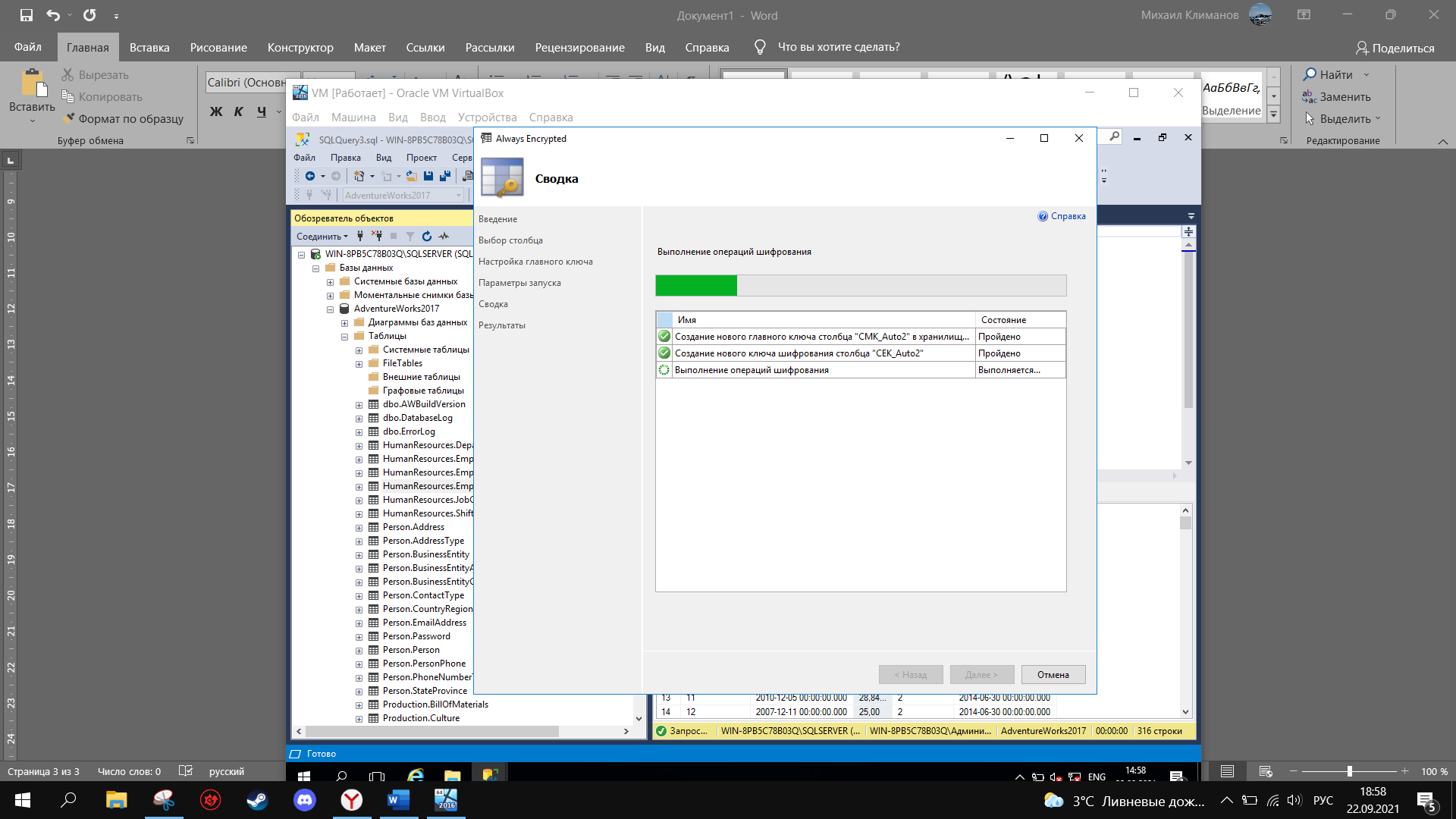The width and height of the screenshot is (1456, 819).
Task: Click Bold (Ж) in Word ribbon
Action: (x=216, y=112)
